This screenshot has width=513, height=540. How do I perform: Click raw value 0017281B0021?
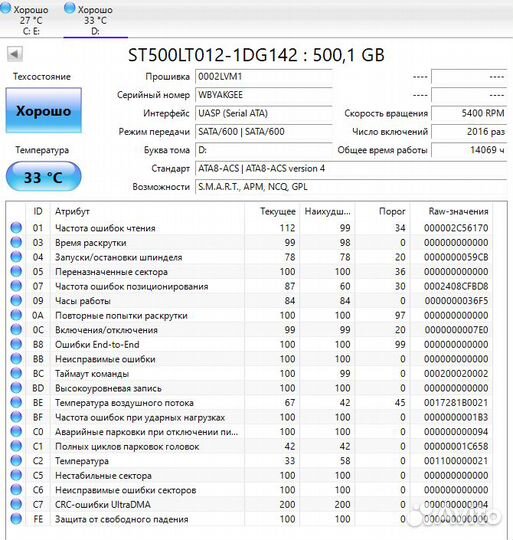456,403
